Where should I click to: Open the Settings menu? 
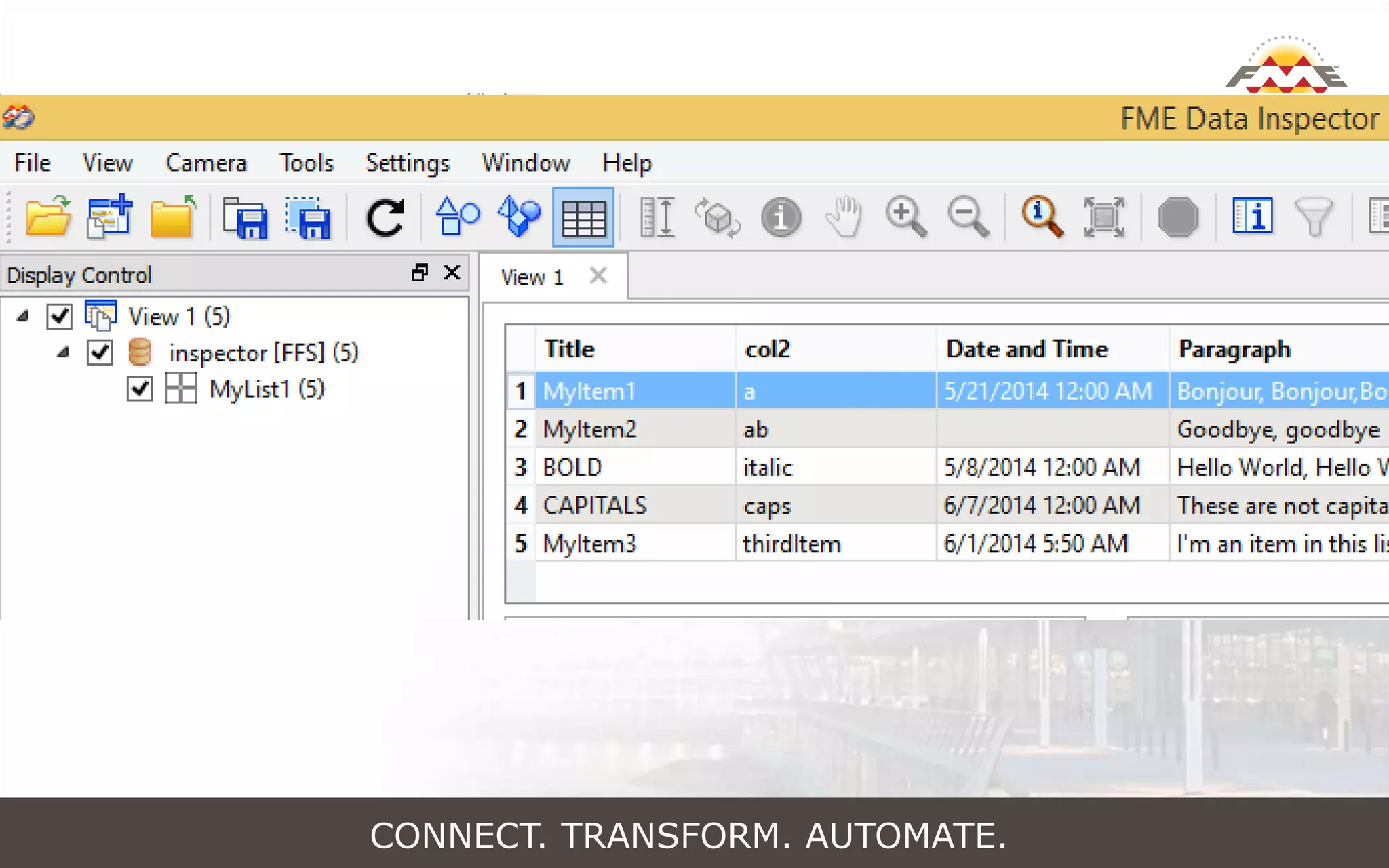point(408,163)
